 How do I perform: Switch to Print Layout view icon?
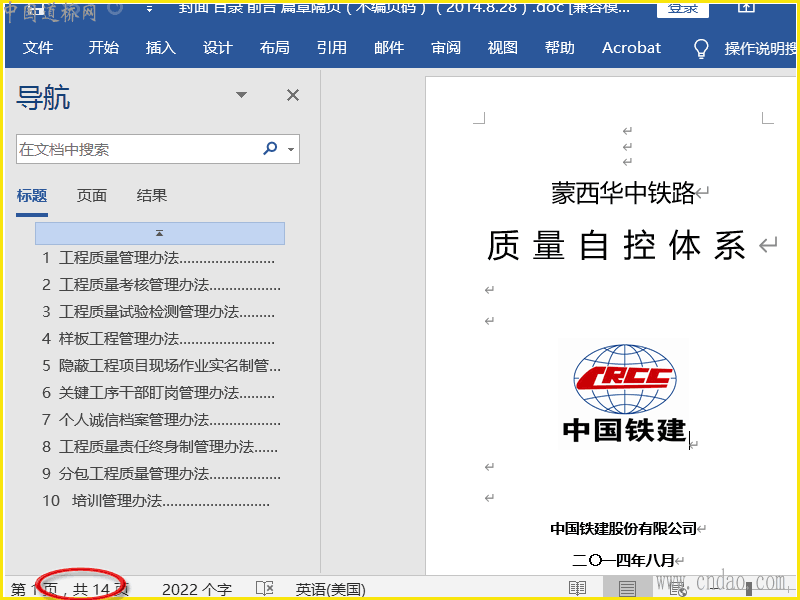pyautogui.click(x=627, y=588)
